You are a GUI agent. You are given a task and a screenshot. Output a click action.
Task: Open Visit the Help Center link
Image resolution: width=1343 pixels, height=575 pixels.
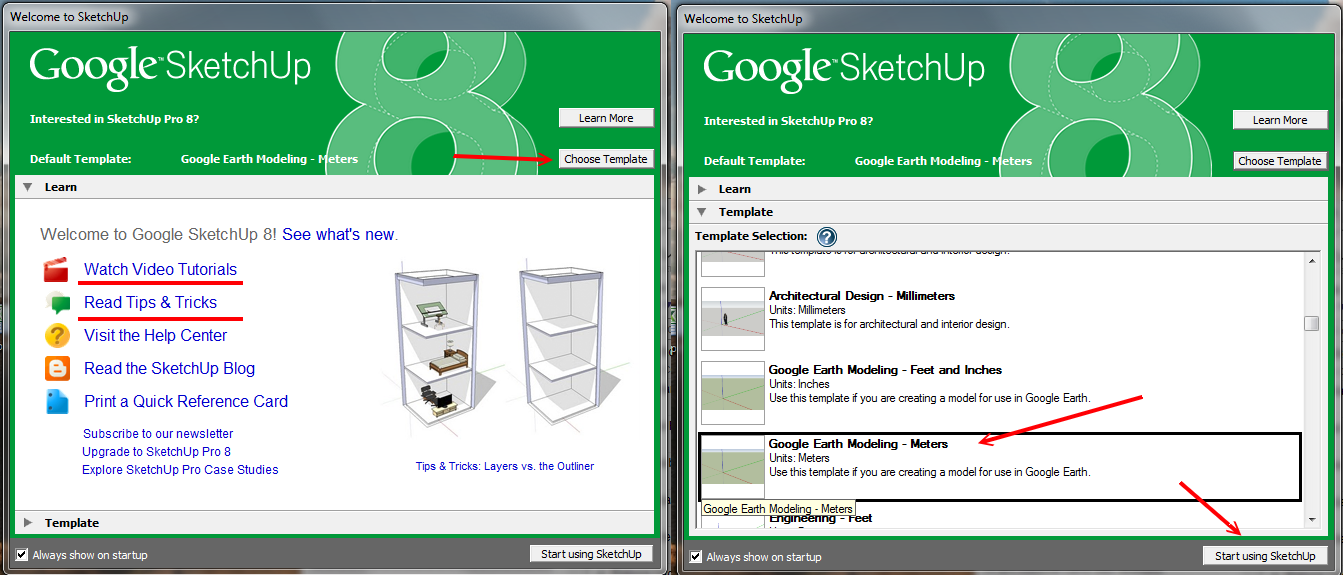coord(155,335)
